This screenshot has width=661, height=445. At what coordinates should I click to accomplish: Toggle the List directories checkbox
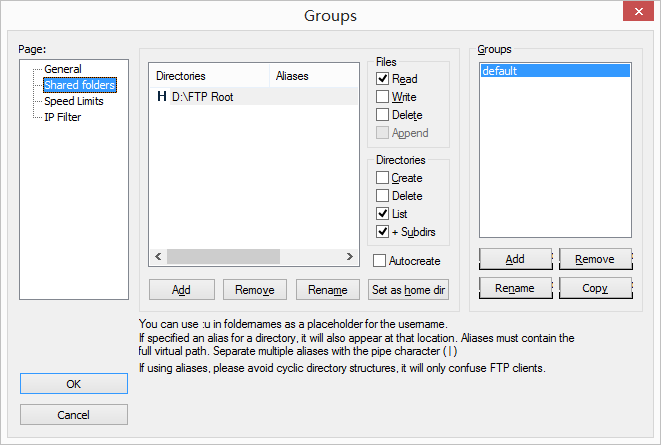[x=383, y=214]
